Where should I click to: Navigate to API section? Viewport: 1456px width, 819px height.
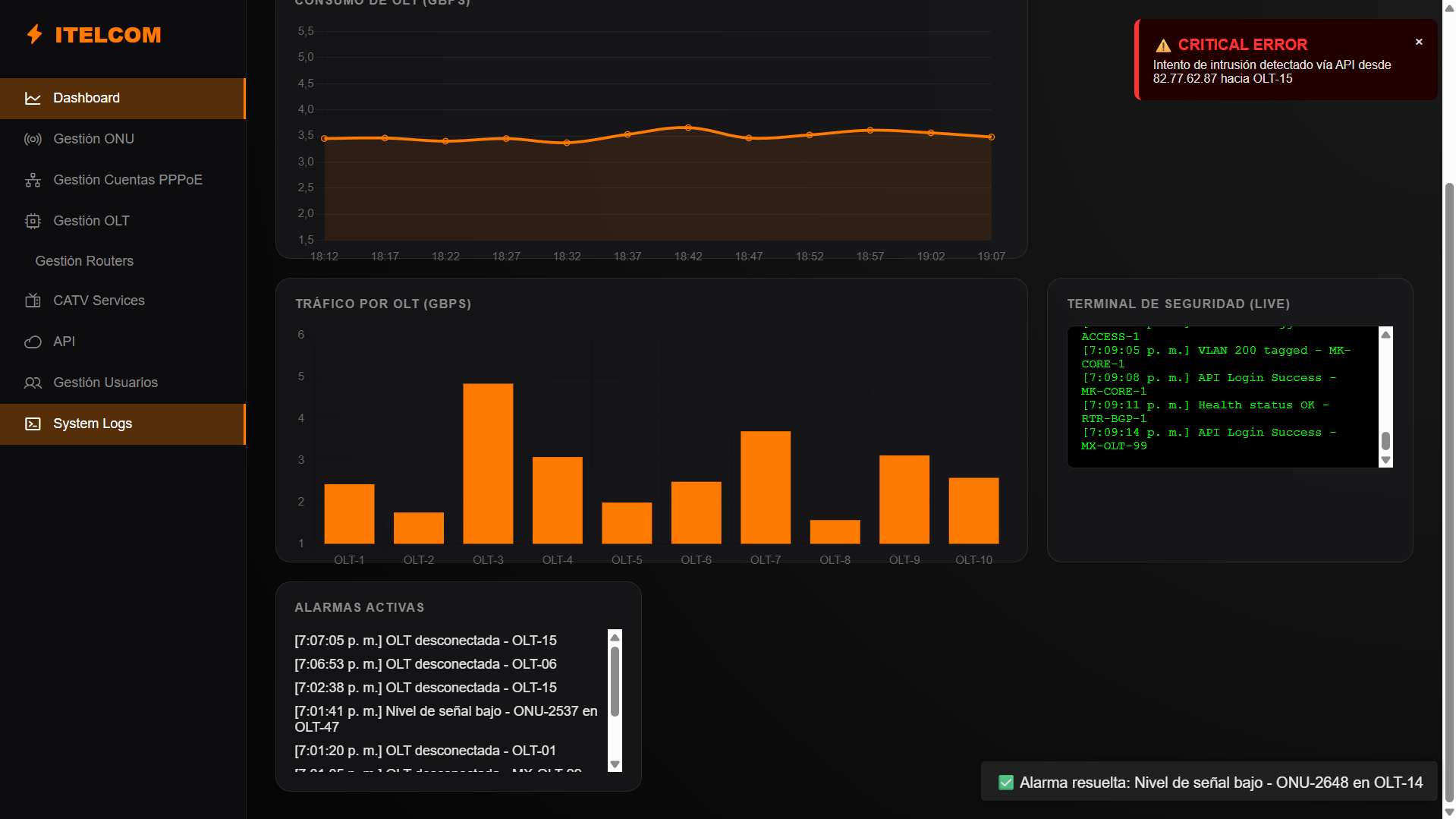[123, 342]
